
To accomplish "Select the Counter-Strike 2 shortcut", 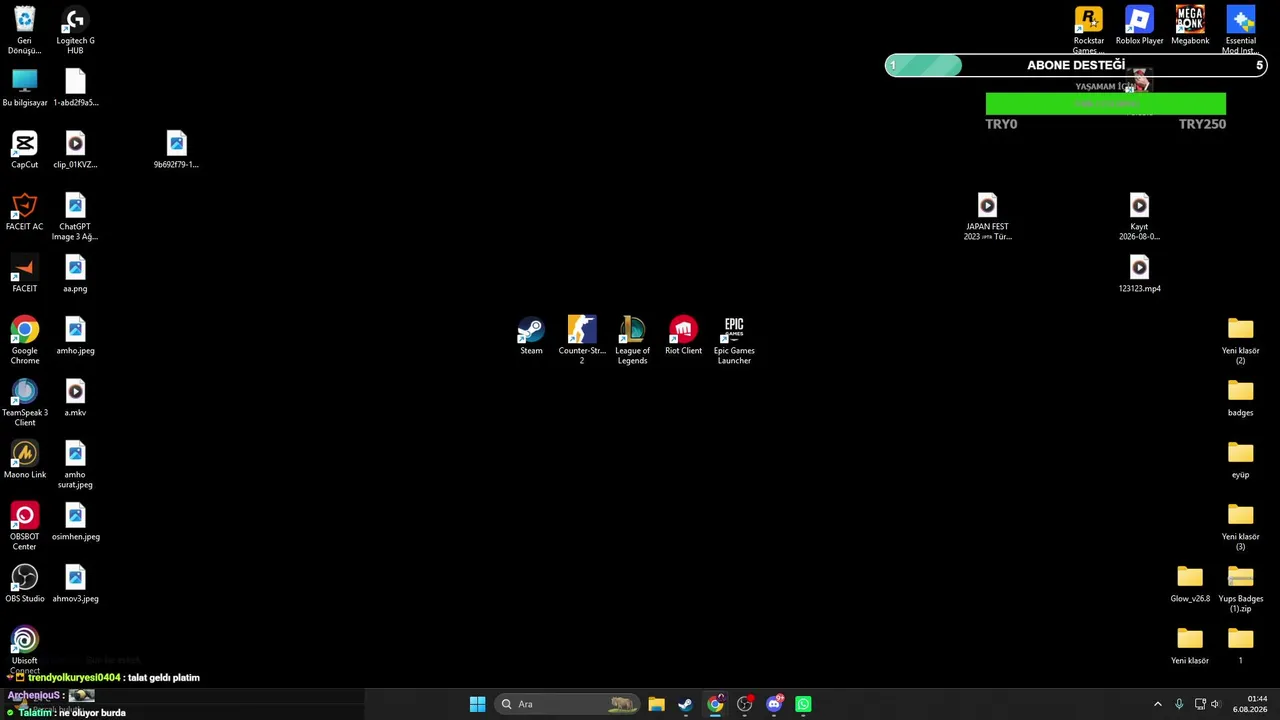I will pos(582,341).
